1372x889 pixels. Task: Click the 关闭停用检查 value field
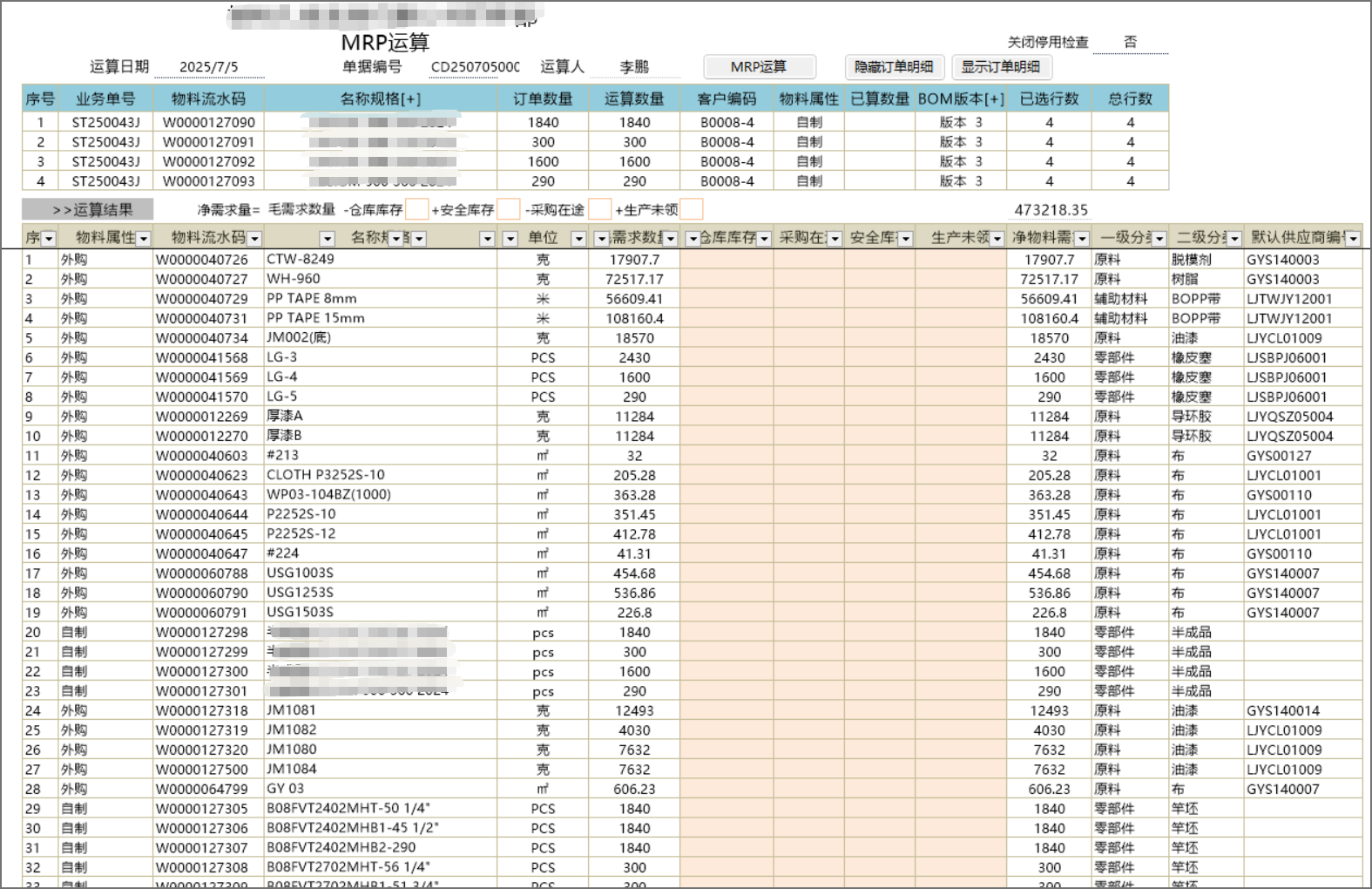tap(1130, 42)
